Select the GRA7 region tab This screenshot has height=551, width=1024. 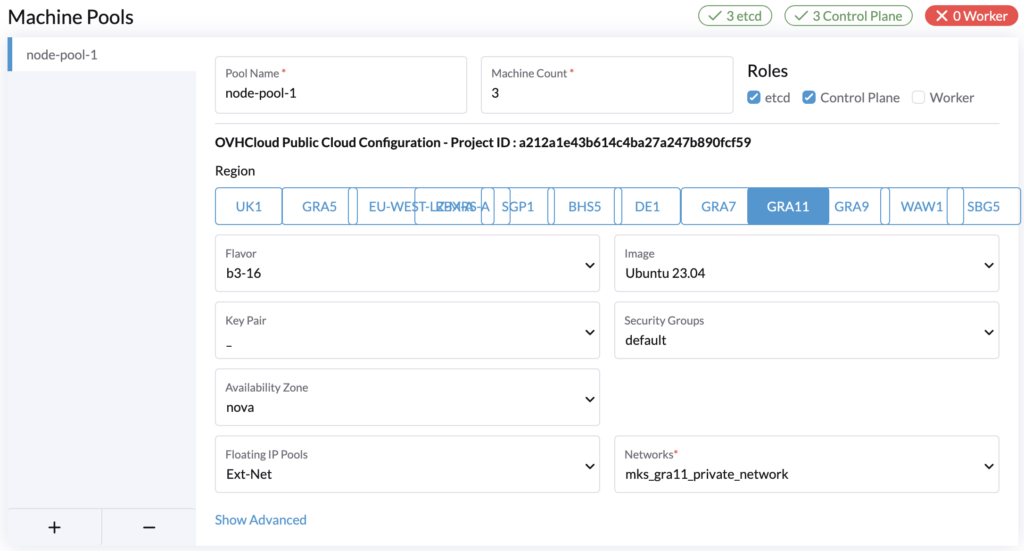(x=718, y=206)
